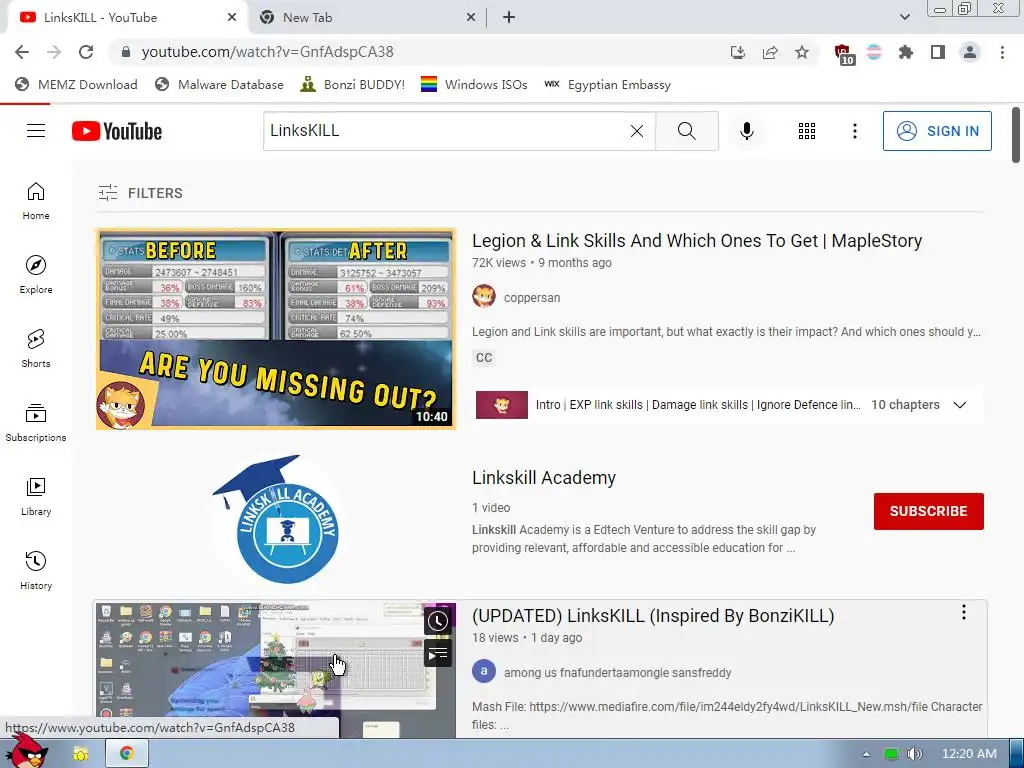Click the address bar URL

coord(267,52)
